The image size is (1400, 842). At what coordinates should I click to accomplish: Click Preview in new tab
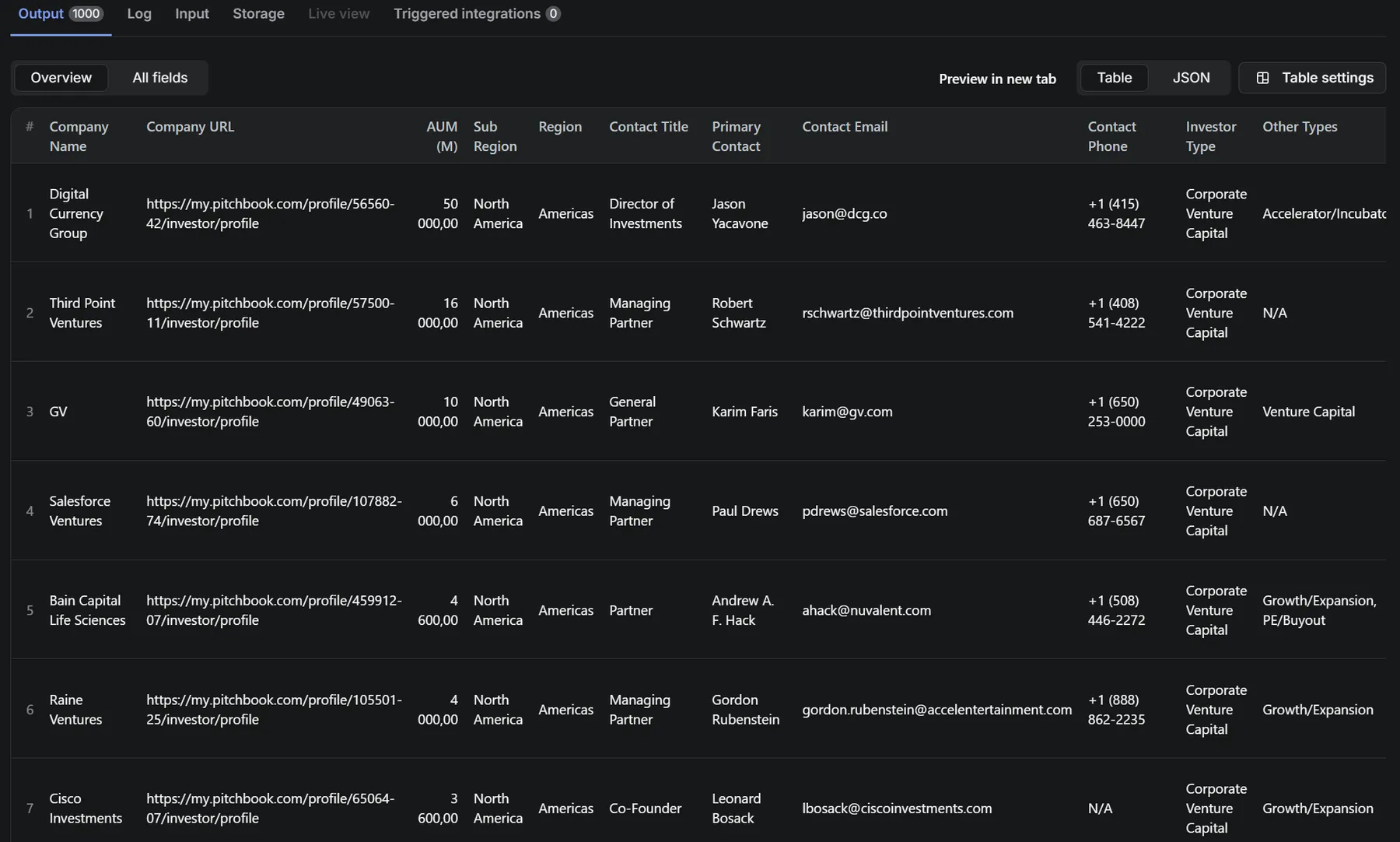[997, 79]
